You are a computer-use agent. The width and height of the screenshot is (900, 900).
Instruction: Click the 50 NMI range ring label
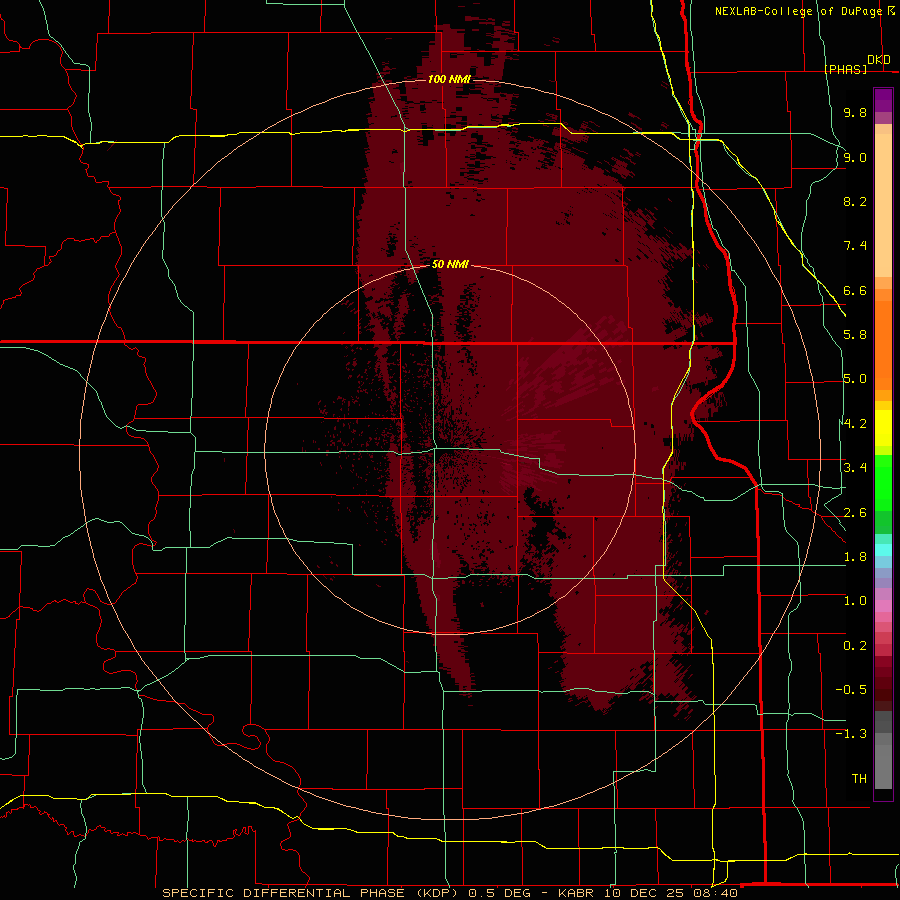pos(450,265)
